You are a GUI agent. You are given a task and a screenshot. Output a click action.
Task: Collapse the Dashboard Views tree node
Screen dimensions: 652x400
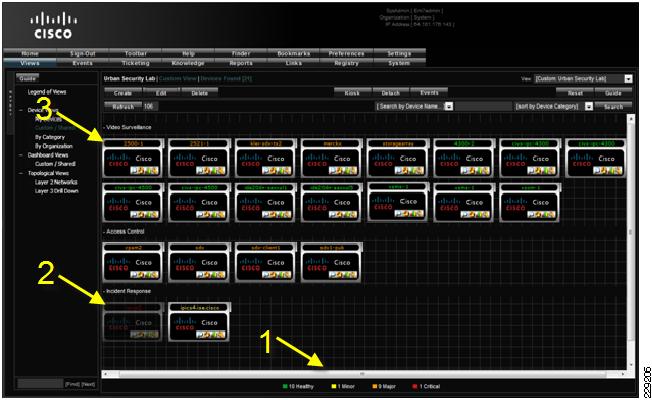(x=21, y=155)
